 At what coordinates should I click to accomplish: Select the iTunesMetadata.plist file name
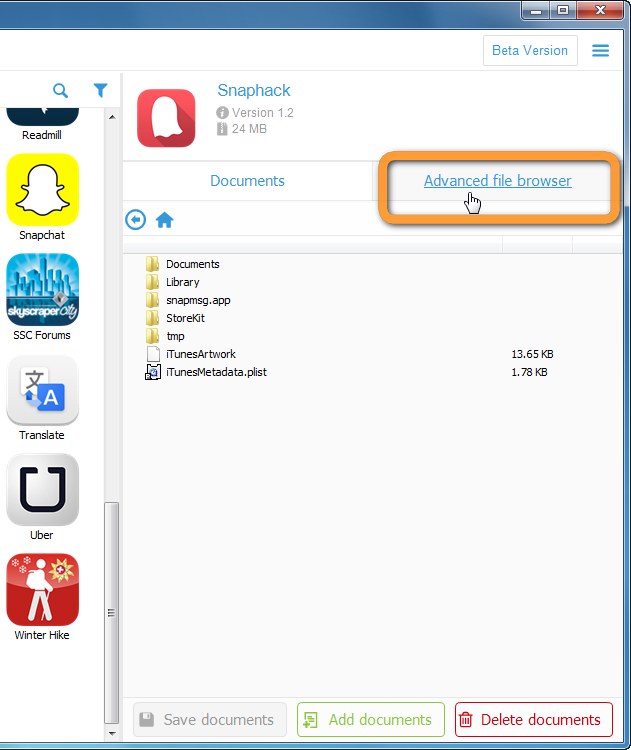[x=216, y=372]
